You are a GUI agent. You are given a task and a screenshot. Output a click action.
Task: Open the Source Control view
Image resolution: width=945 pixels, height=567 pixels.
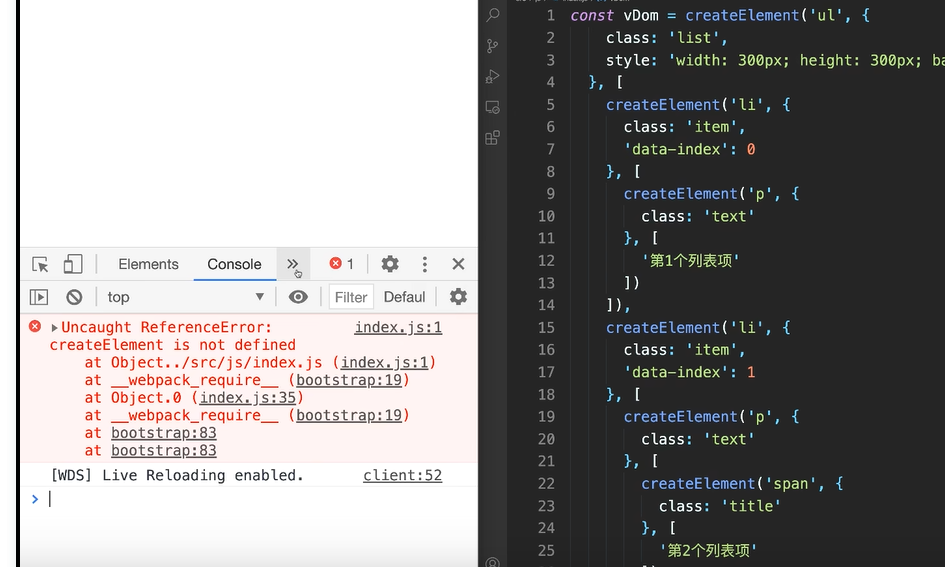[492, 46]
